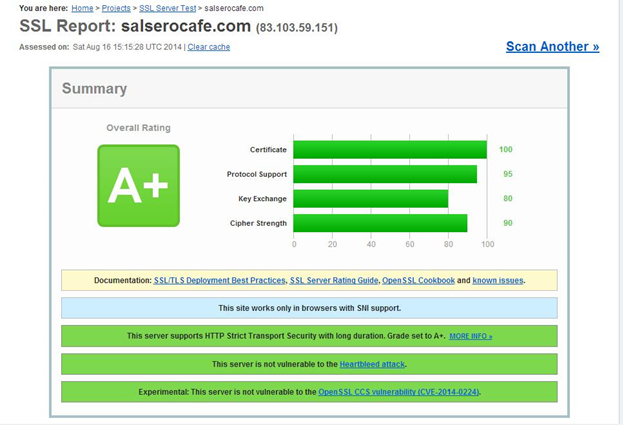Select the Protocol Support score value 95
The width and height of the screenshot is (623, 428).
pos(508,174)
